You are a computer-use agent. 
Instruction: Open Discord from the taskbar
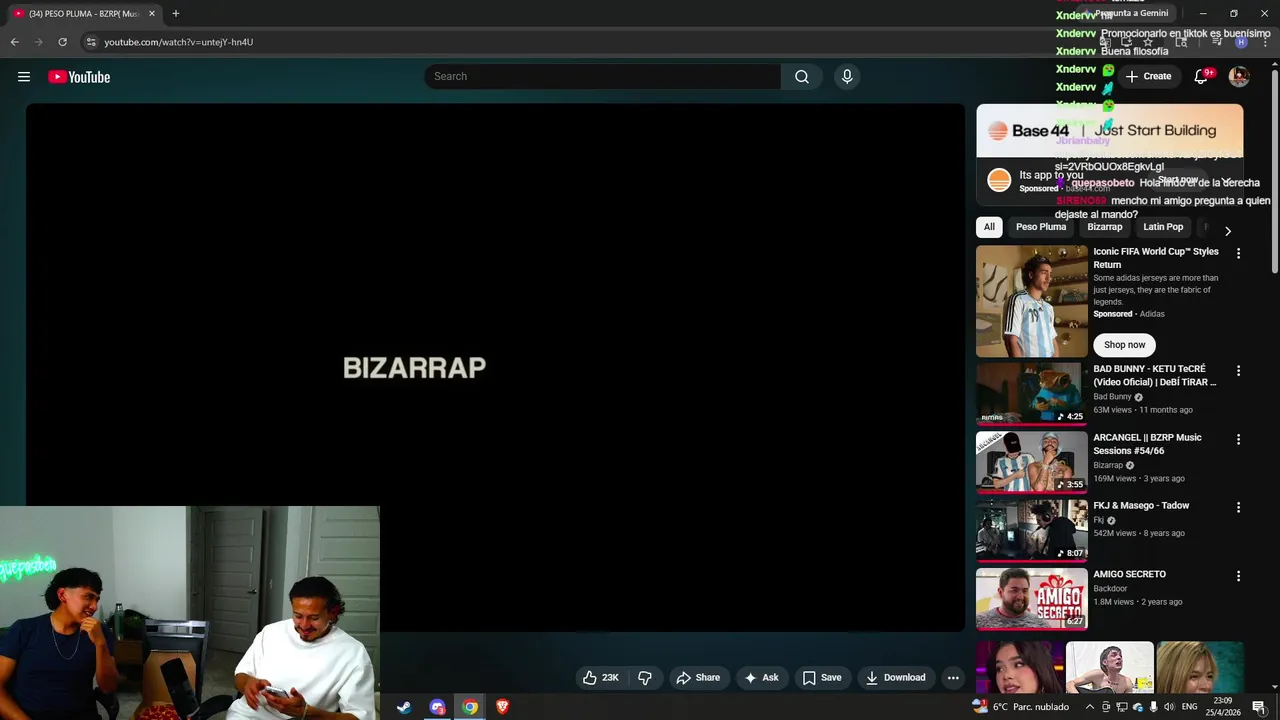(437, 707)
